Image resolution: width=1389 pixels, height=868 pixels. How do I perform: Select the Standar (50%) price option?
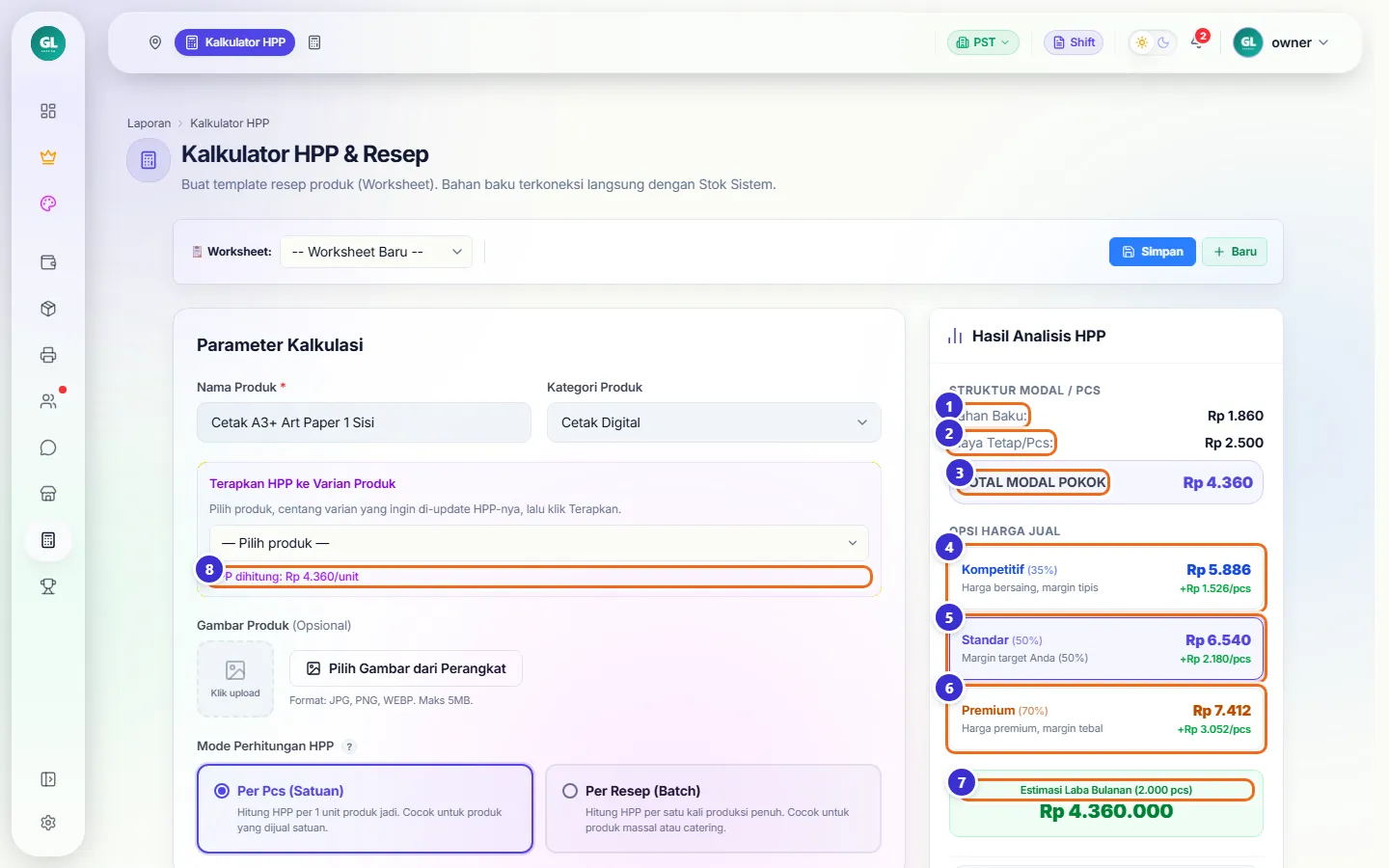pyautogui.click(x=1106, y=649)
